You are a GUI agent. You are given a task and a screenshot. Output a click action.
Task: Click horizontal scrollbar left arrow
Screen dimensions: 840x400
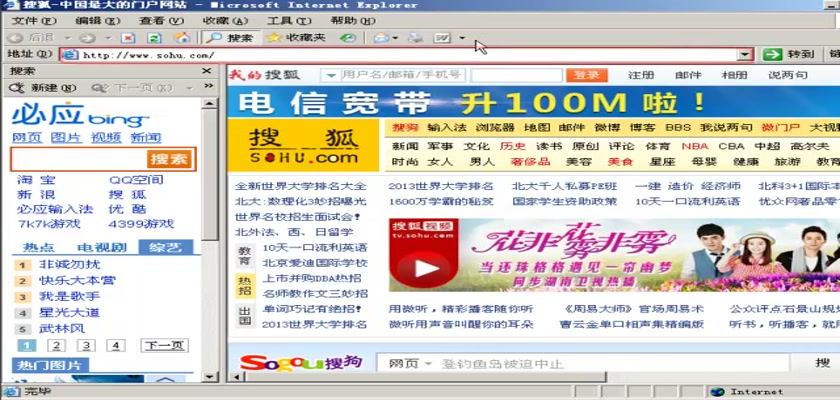[x=234, y=377]
